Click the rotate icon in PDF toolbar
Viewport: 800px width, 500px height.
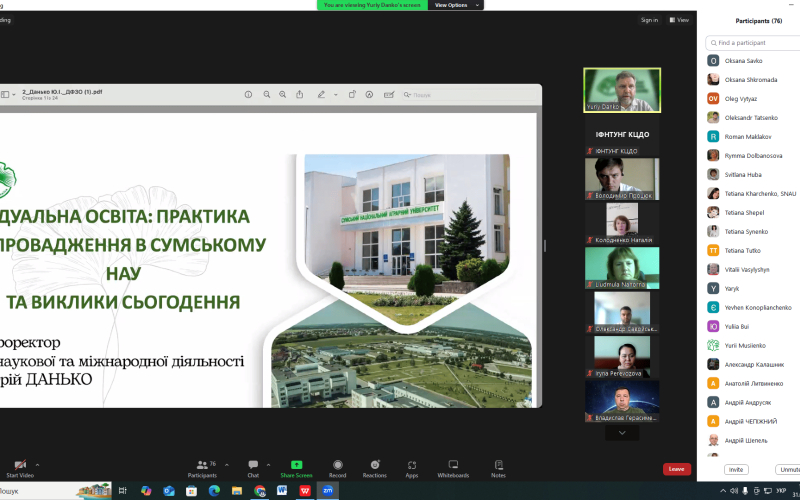(x=352, y=94)
